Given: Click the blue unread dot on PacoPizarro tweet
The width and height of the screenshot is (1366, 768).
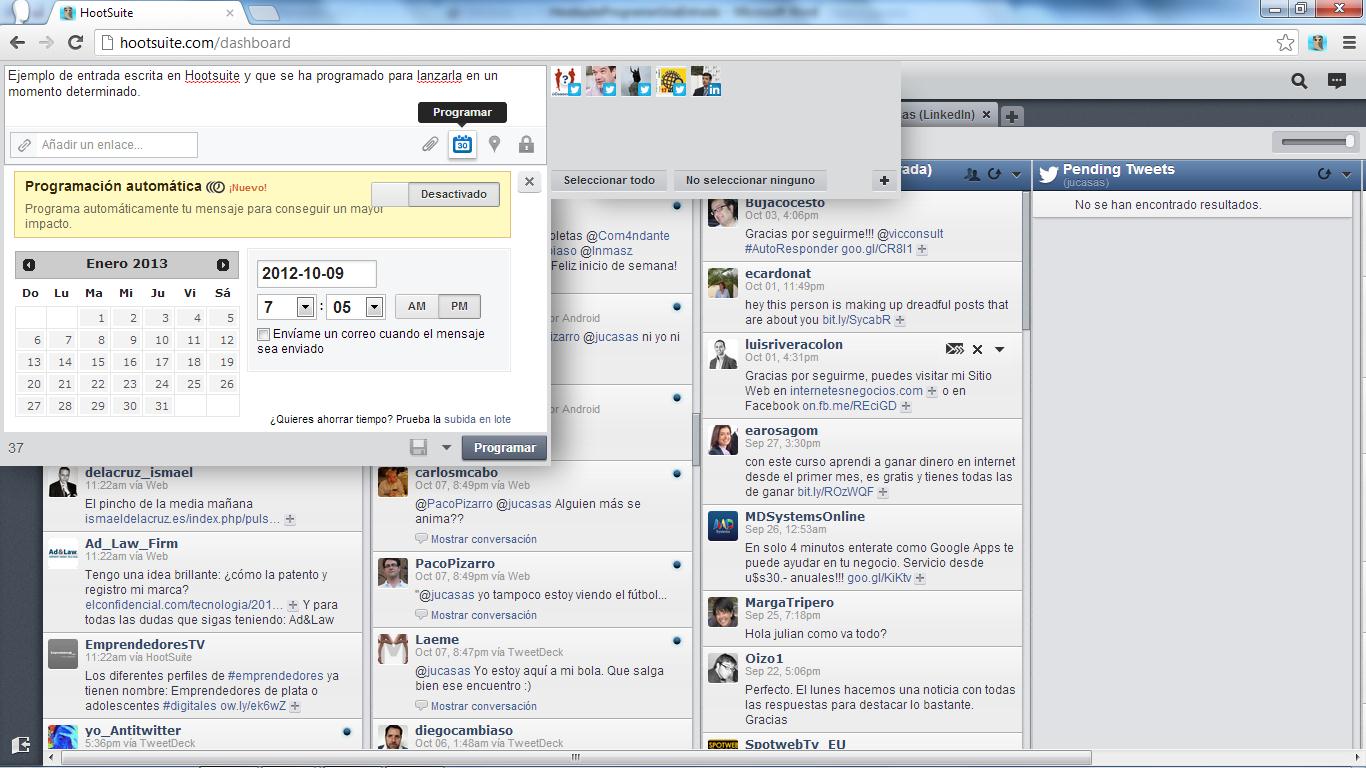Looking at the screenshot, I should [677, 564].
